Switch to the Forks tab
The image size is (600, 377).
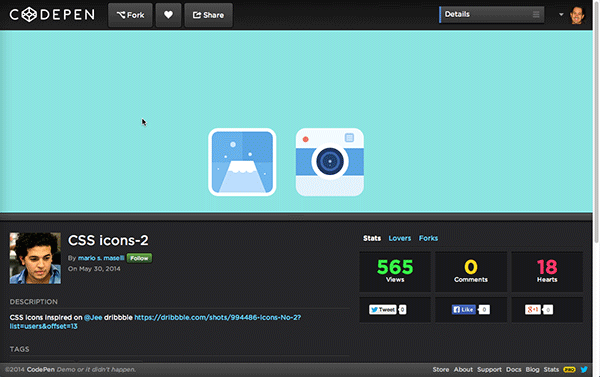(x=428, y=238)
